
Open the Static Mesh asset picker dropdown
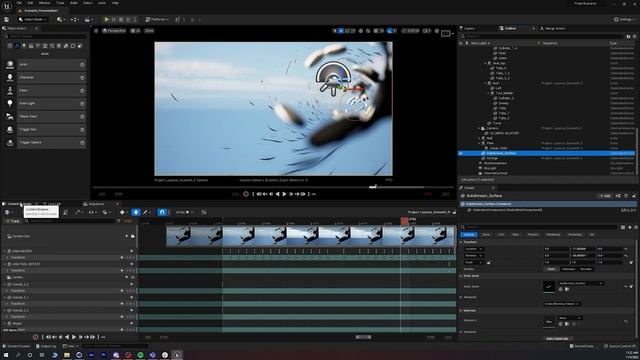580,283
